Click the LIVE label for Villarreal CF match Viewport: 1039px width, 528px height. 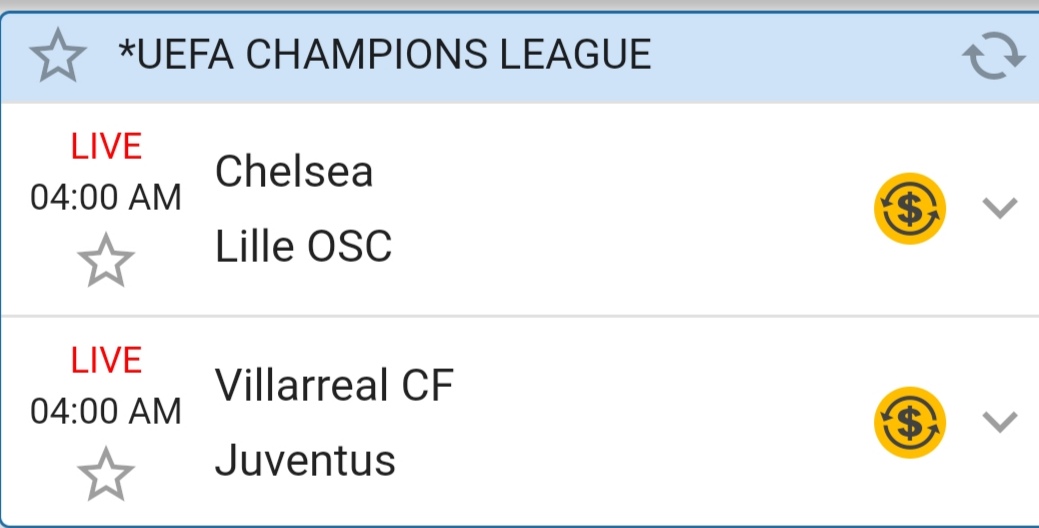pos(106,360)
